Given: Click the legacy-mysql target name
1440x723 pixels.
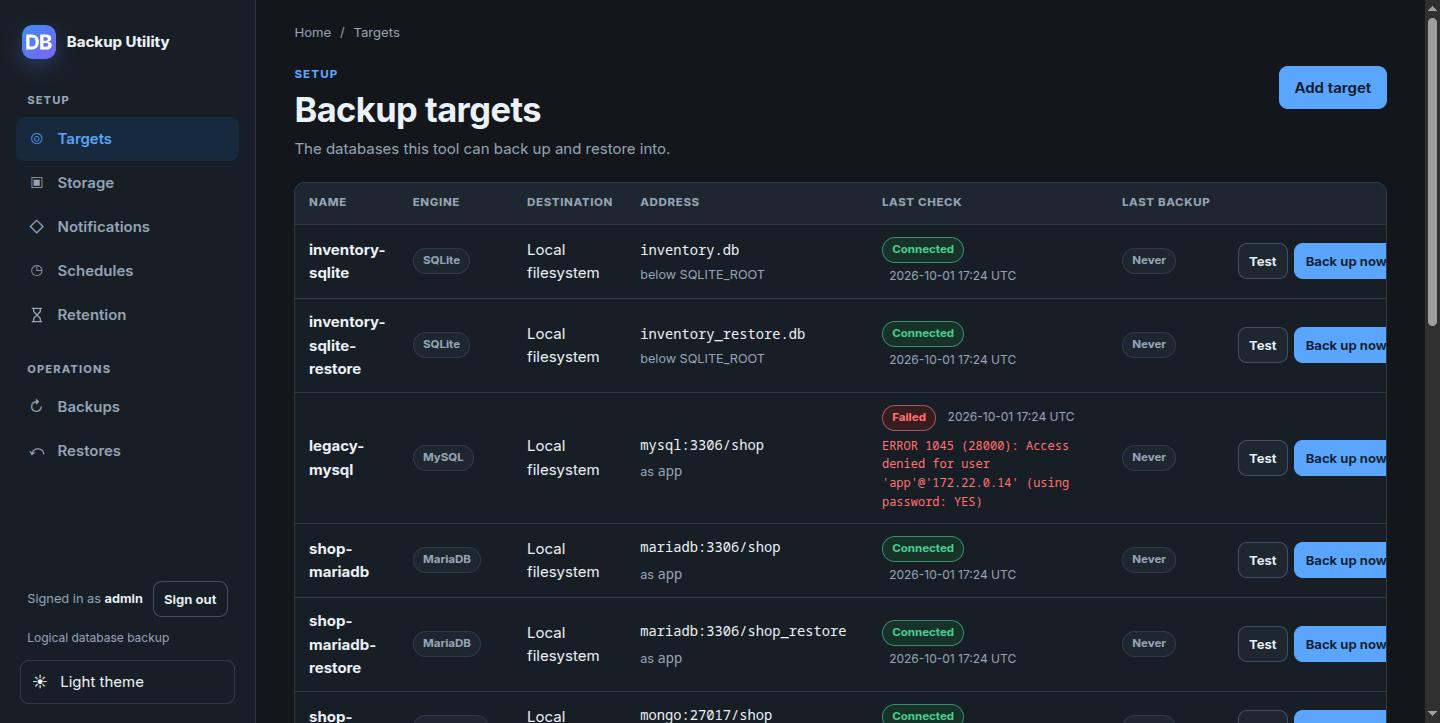Looking at the screenshot, I should tap(336, 458).
